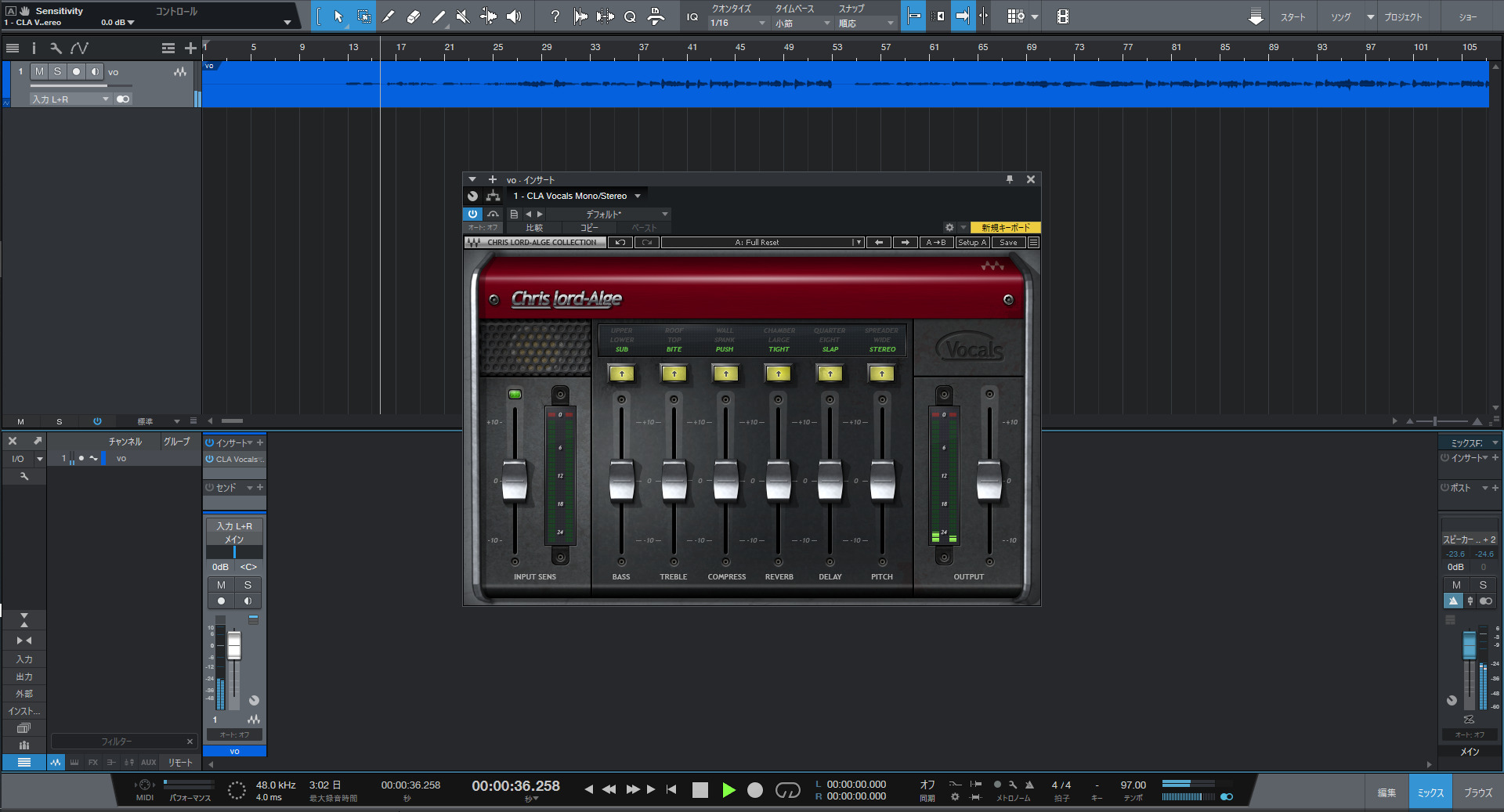Screen dimensions: 1504x812
Task: Open the automation curve icon in track header
Action: tap(79, 49)
